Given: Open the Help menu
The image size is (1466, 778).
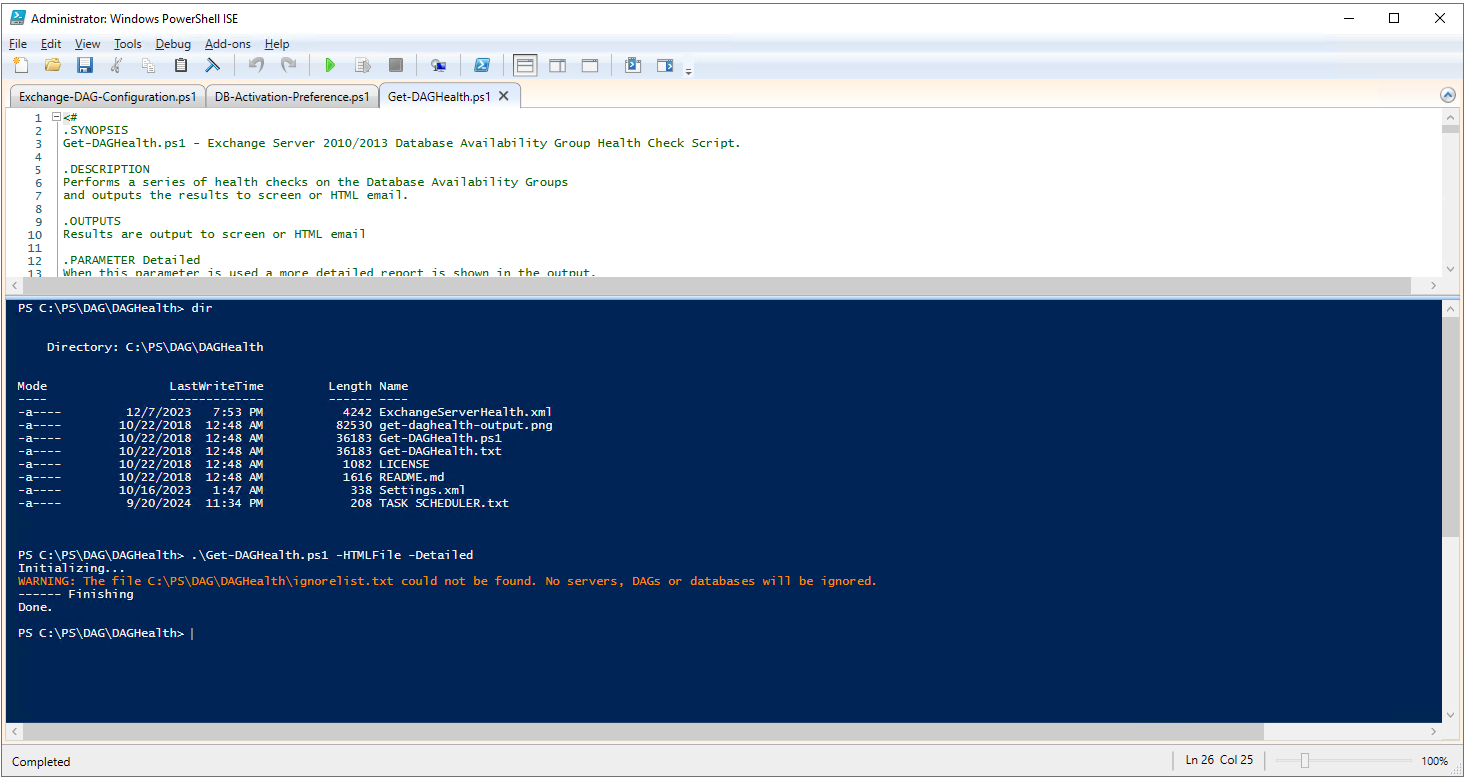Looking at the screenshot, I should [277, 44].
